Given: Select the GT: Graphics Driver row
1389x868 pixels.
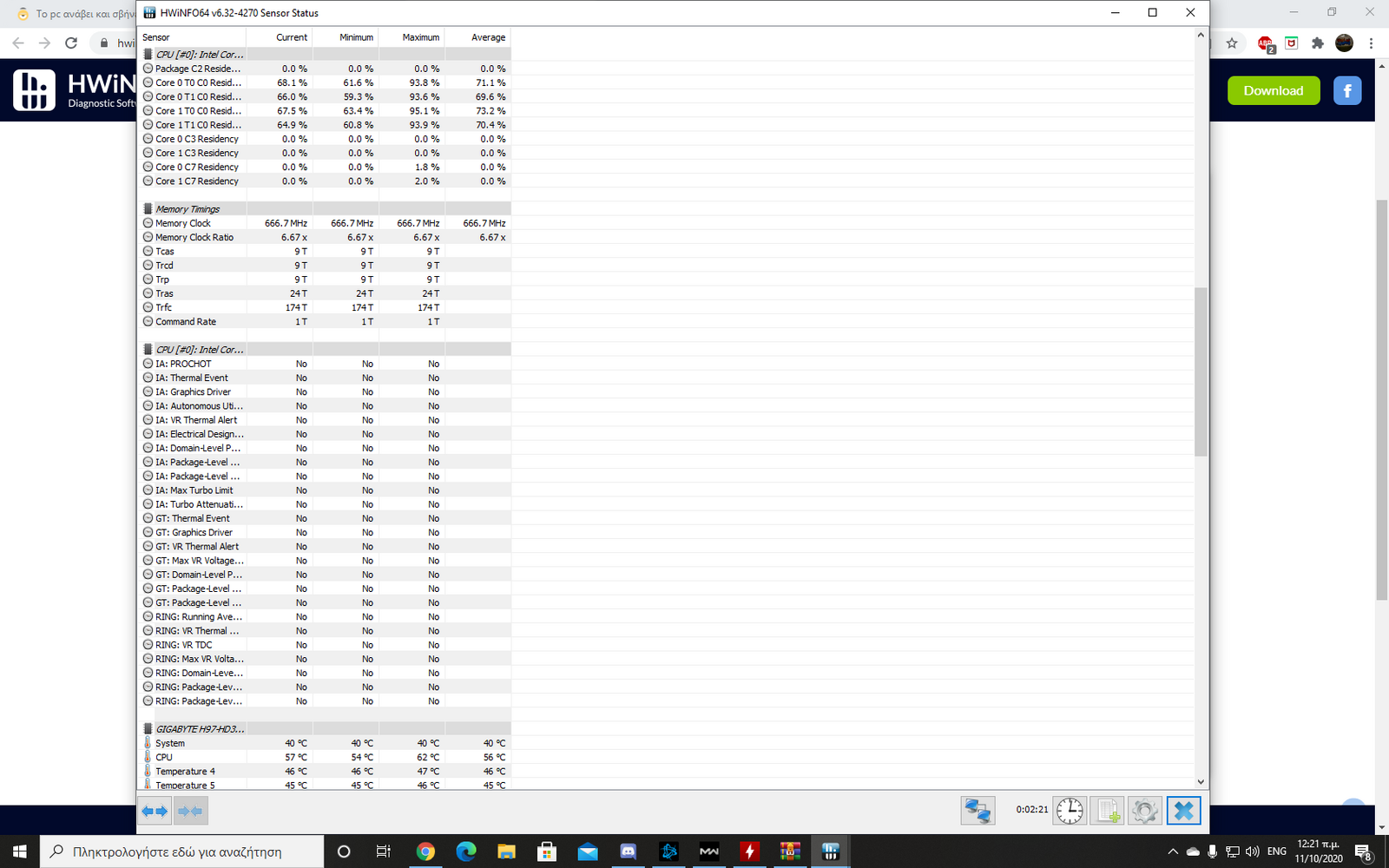Looking at the screenshot, I should tap(325, 532).
